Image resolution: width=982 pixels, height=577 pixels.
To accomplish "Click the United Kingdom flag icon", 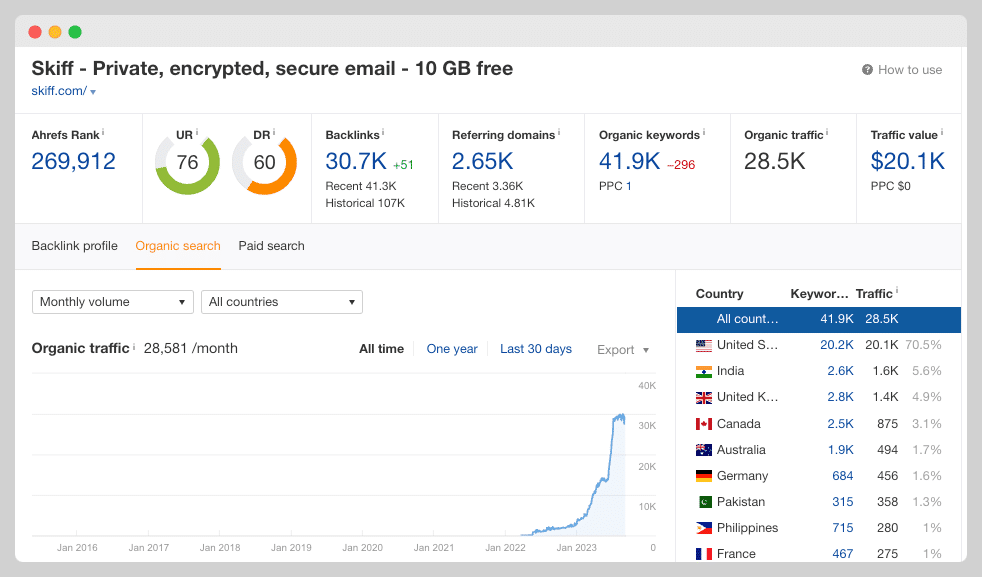I will tap(704, 397).
